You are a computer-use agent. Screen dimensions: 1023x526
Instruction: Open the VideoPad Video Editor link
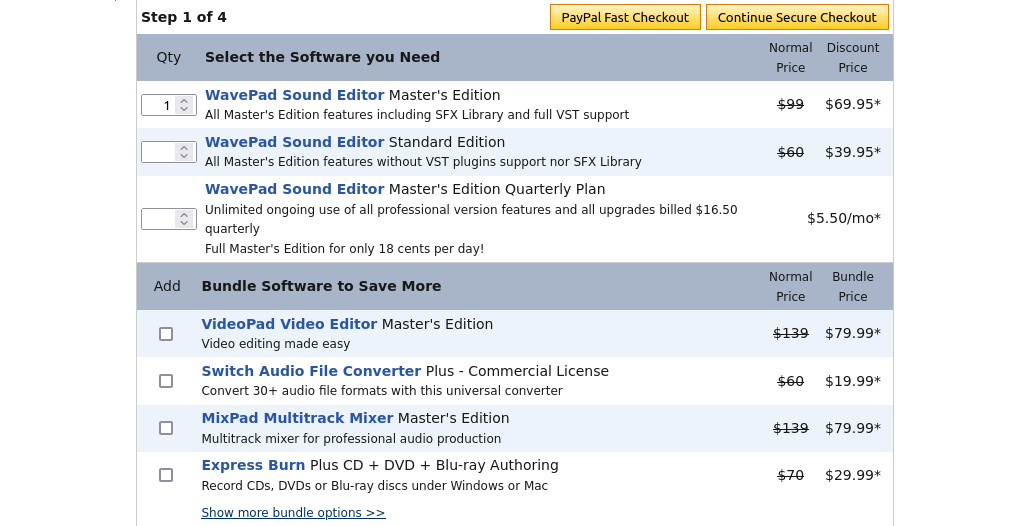tap(289, 324)
